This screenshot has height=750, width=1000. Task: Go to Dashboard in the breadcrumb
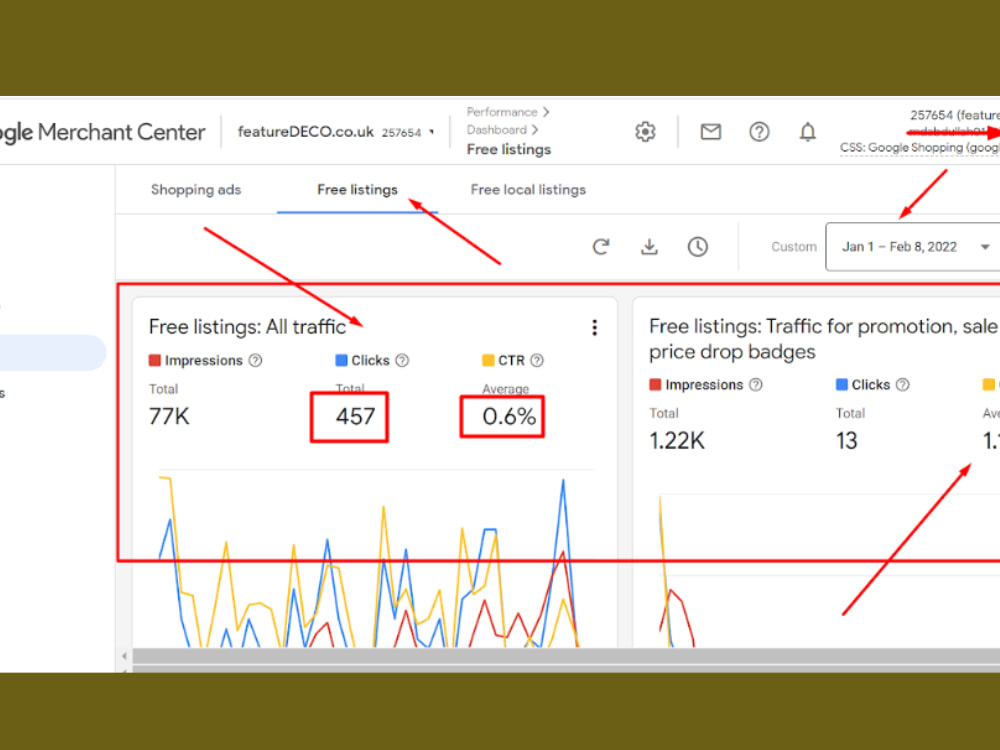click(497, 130)
